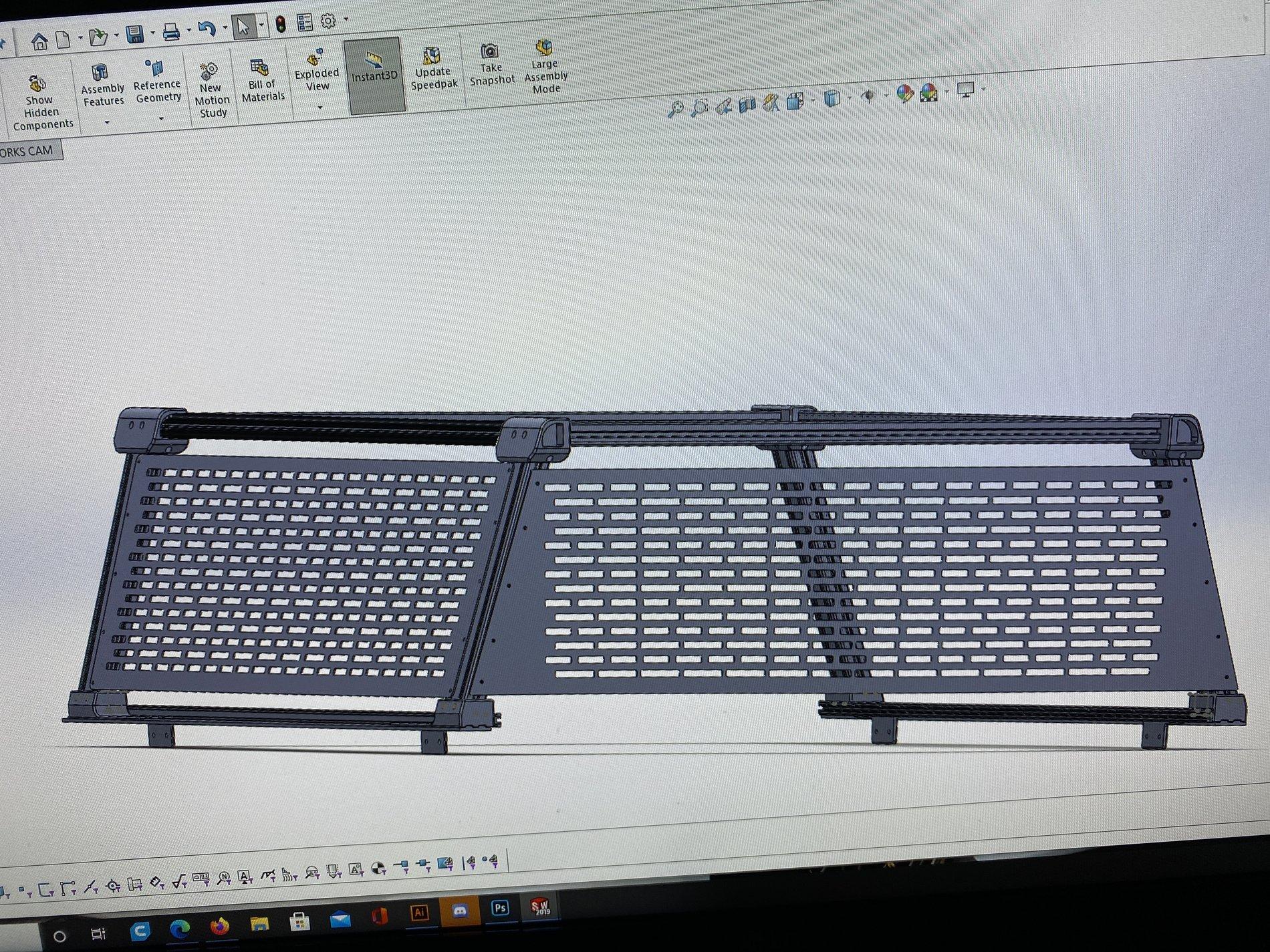
Task: Expand the Options gear dropdown arrow
Action: (346, 19)
